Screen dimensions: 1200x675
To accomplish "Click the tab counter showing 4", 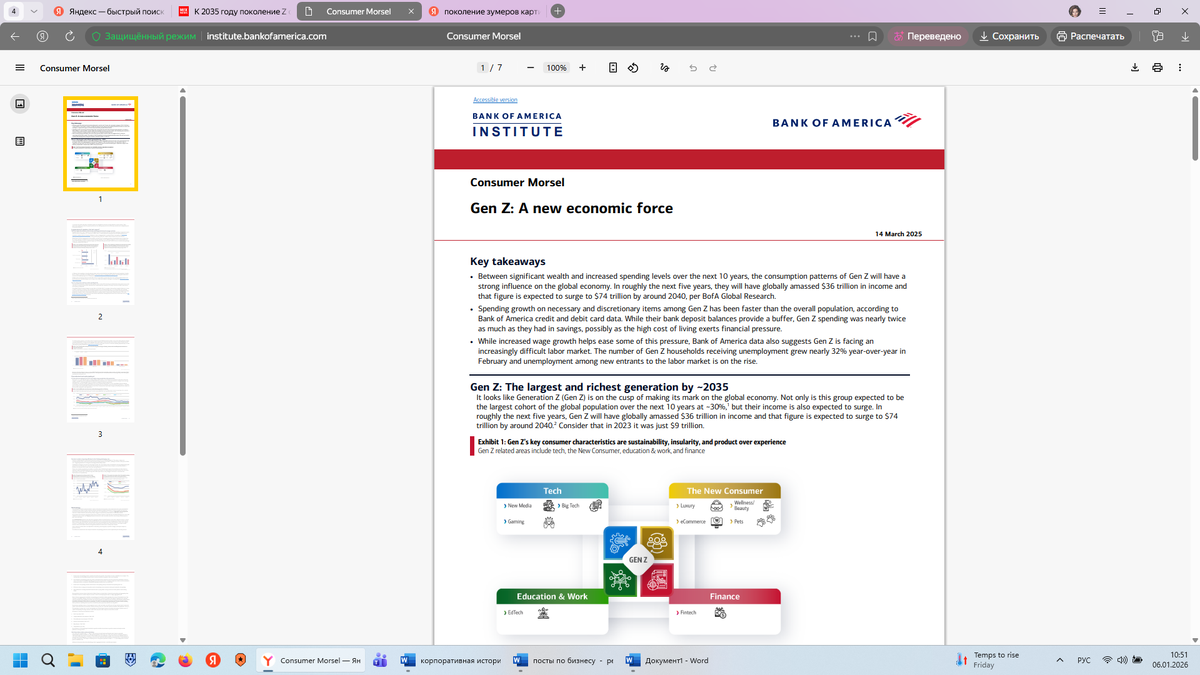I will coord(14,11).
